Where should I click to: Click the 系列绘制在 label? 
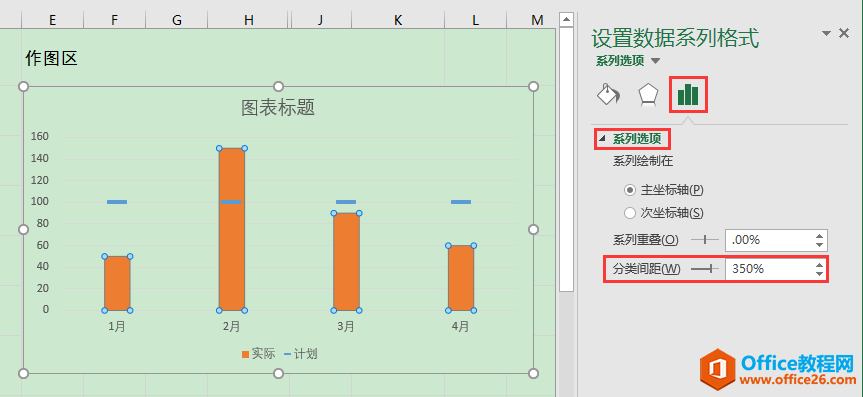click(x=643, y=161)
